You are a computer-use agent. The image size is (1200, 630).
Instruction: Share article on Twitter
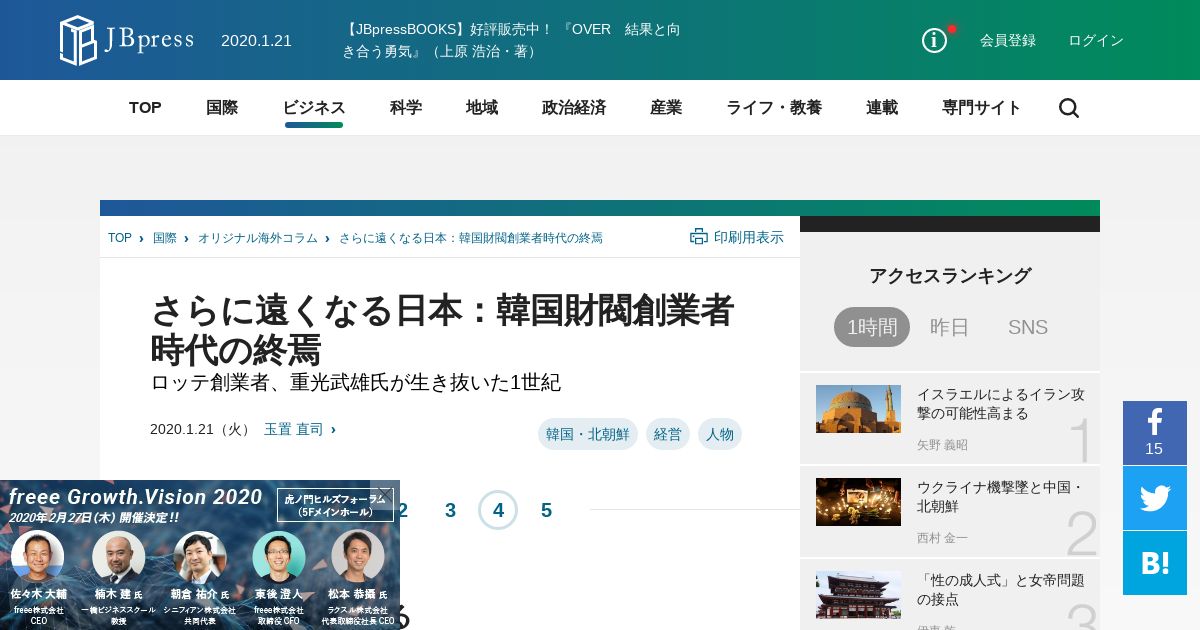(x=1155, y=498)
